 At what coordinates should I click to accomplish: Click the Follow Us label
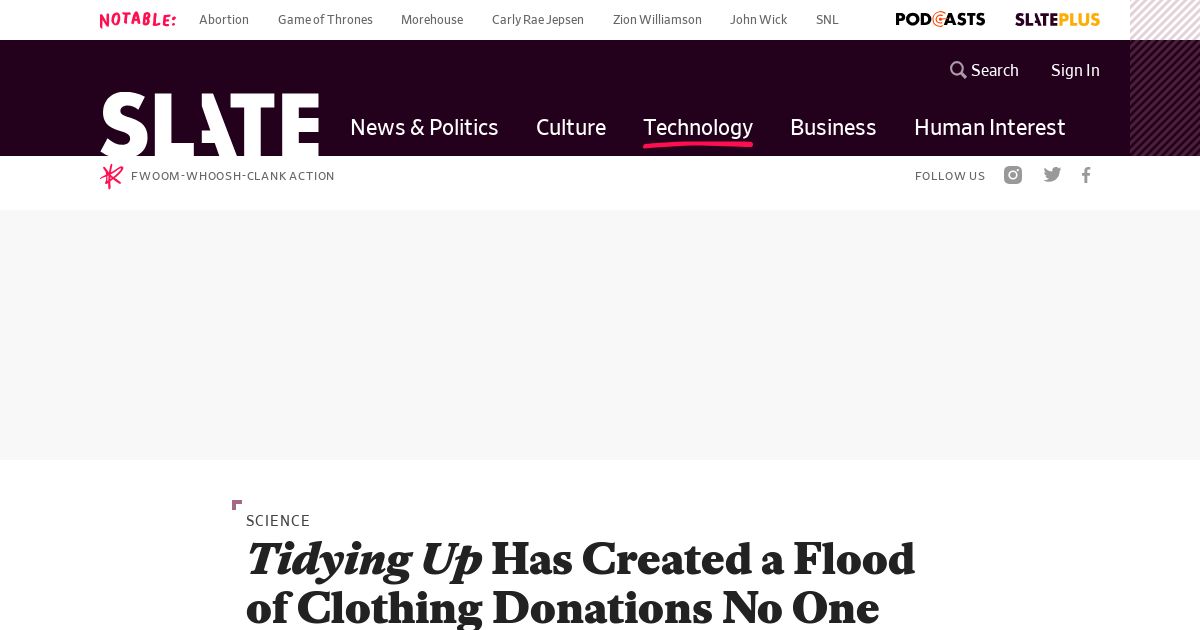[x=950, y=176]
